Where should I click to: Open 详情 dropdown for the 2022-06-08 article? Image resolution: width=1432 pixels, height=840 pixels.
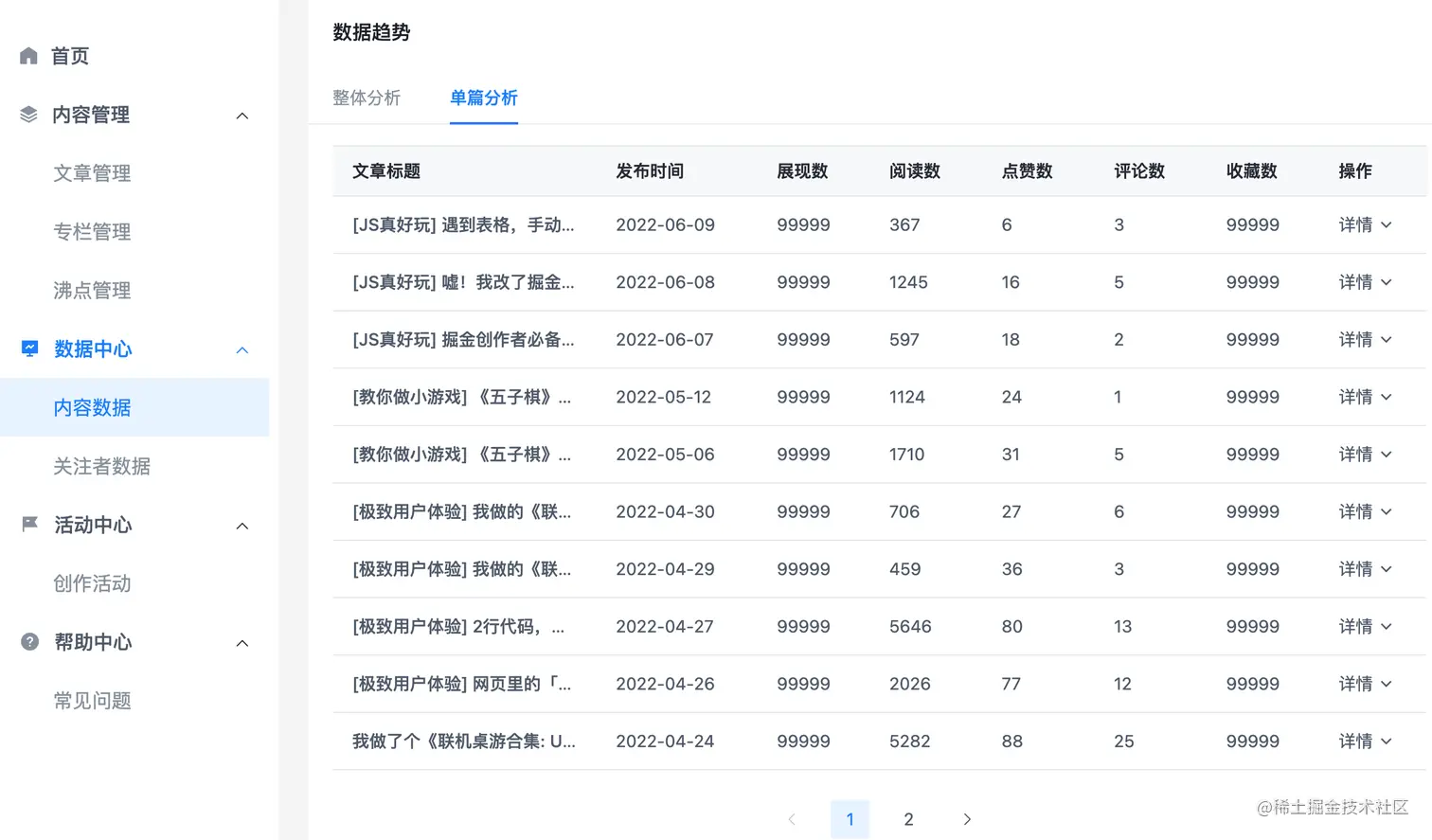click(1365, 282)
